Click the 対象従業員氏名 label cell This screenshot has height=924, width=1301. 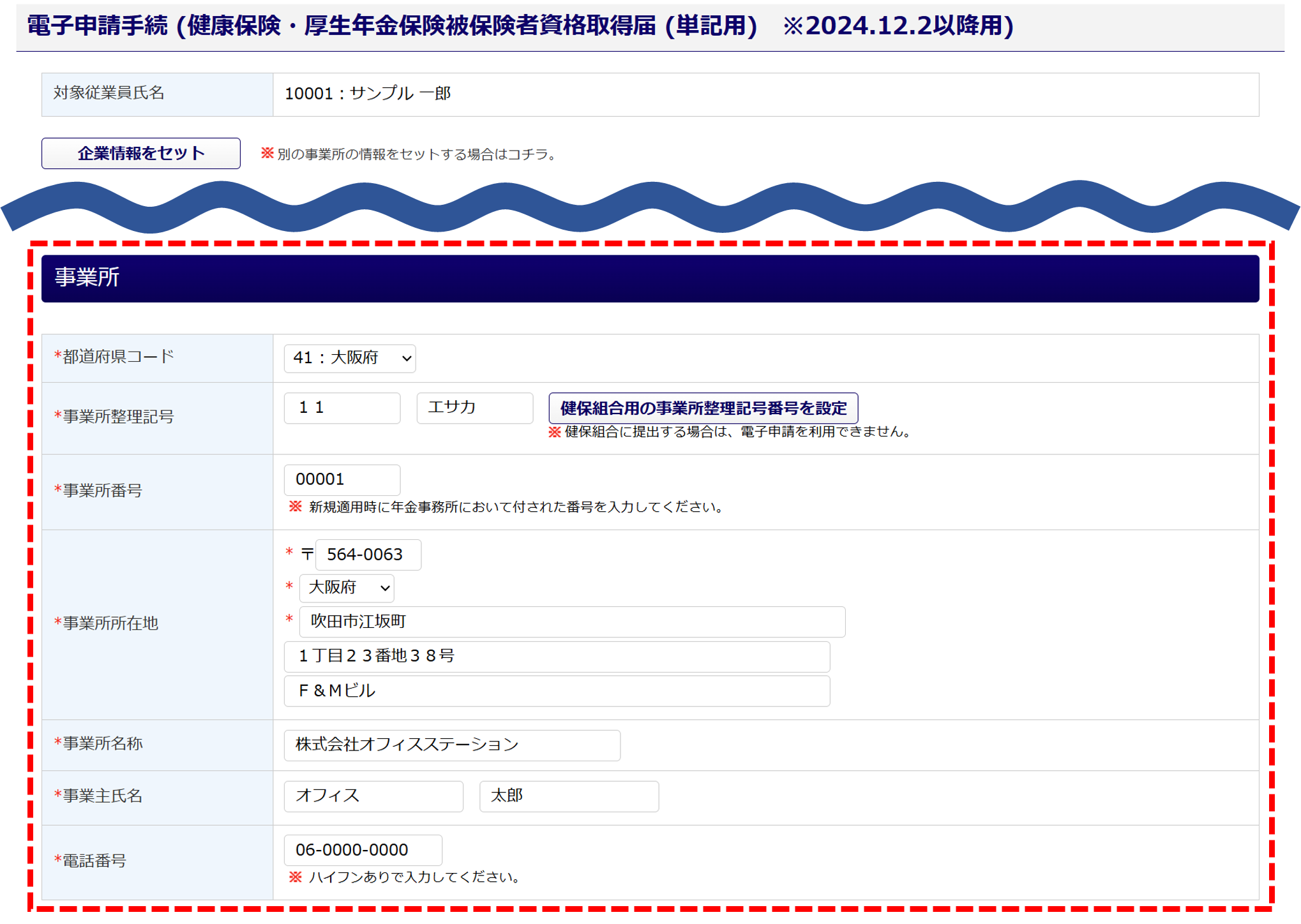(x=157, y=94)
